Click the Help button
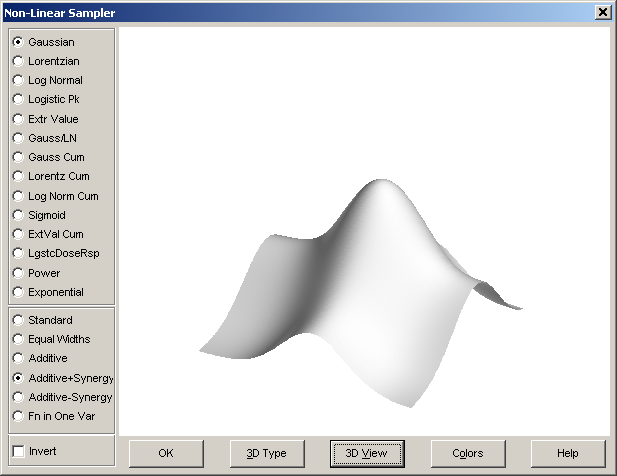 pyautogui.click(x=568, y=453)
